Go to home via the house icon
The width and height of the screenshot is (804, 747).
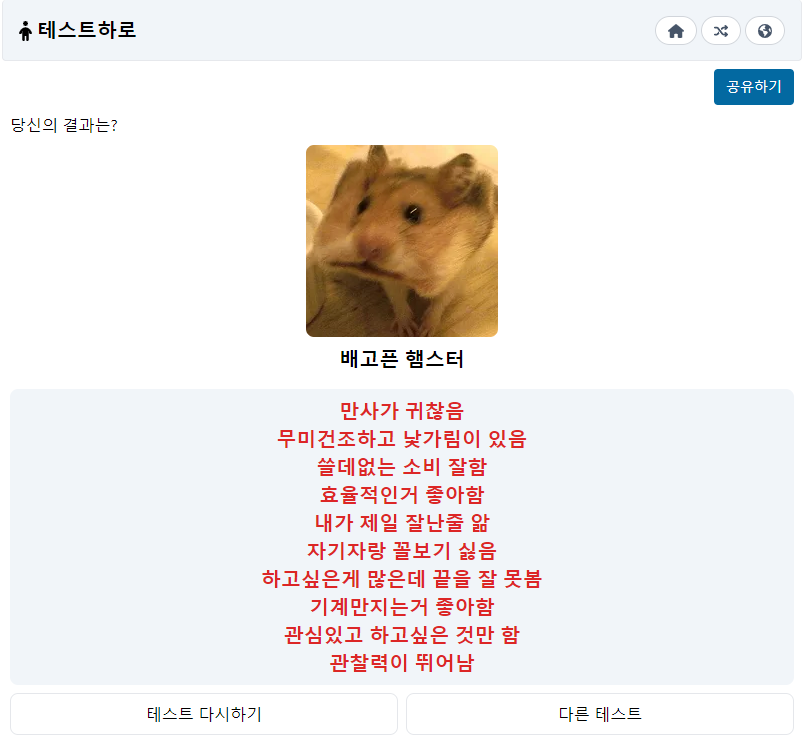pos(675,31)
